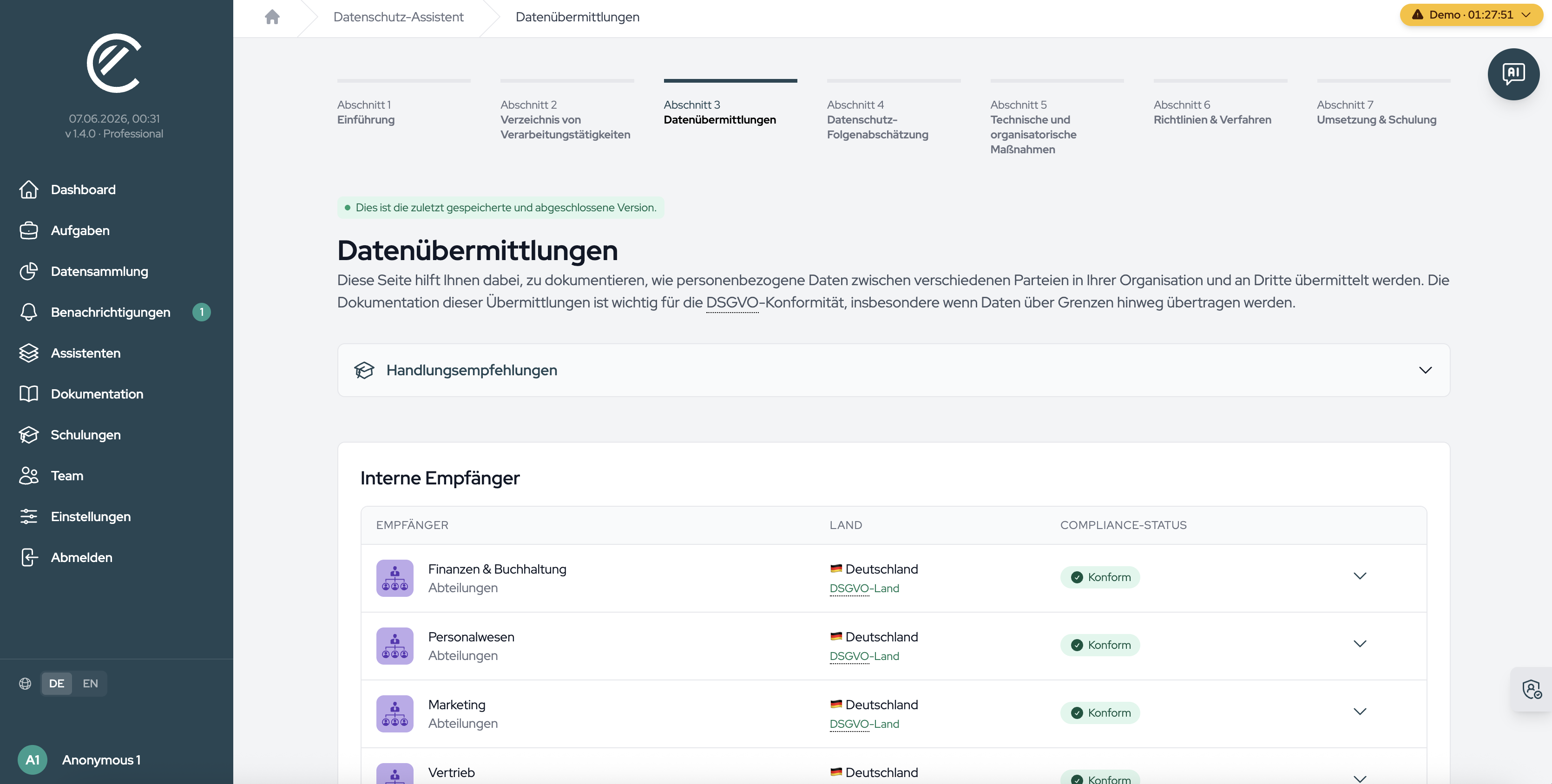The image size is (1552, 784).
Task: Click the Anonymous 1 user name
Action: click(x=101, y=760)
